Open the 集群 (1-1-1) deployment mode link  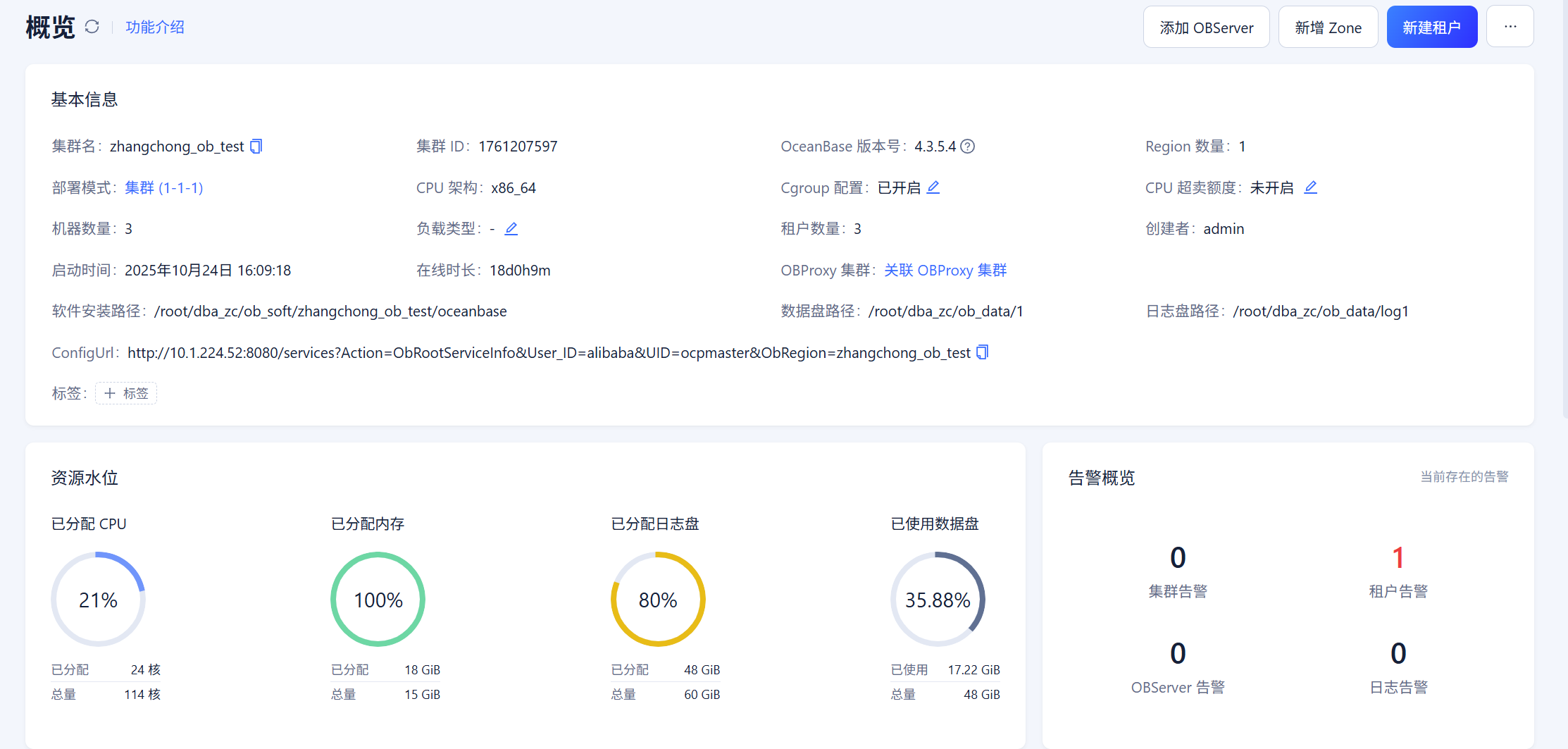pyautogui.click(x=163, y=188)
